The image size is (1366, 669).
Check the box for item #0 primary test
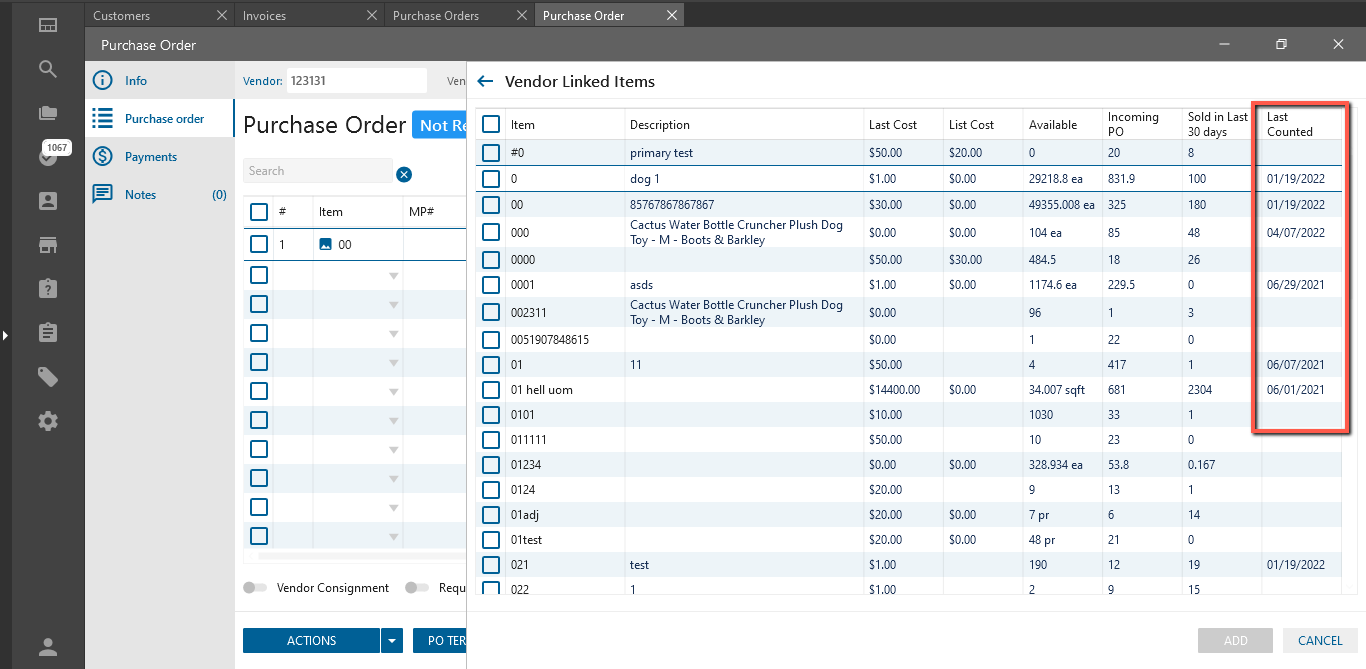491,153
